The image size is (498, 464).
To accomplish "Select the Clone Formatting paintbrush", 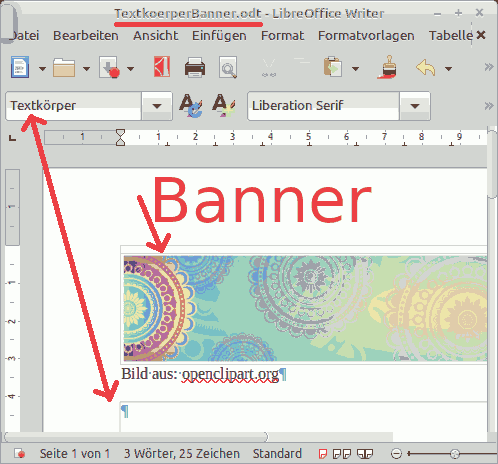I will point(388,68).
